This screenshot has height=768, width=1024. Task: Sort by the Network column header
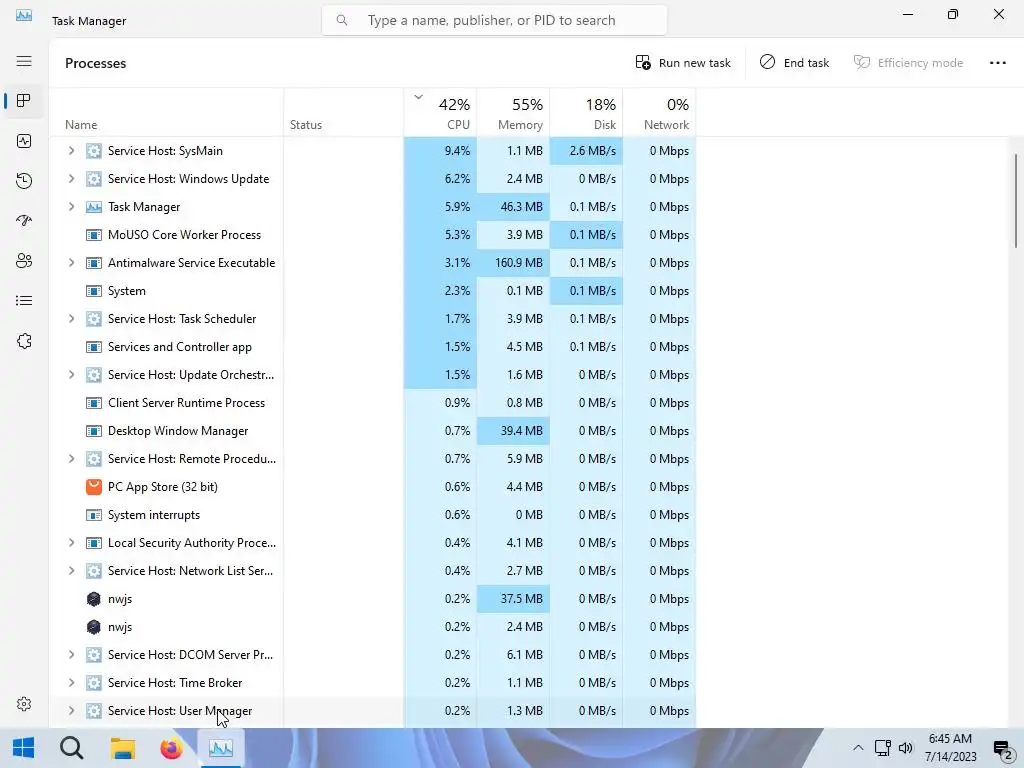(x=660, y=113)
